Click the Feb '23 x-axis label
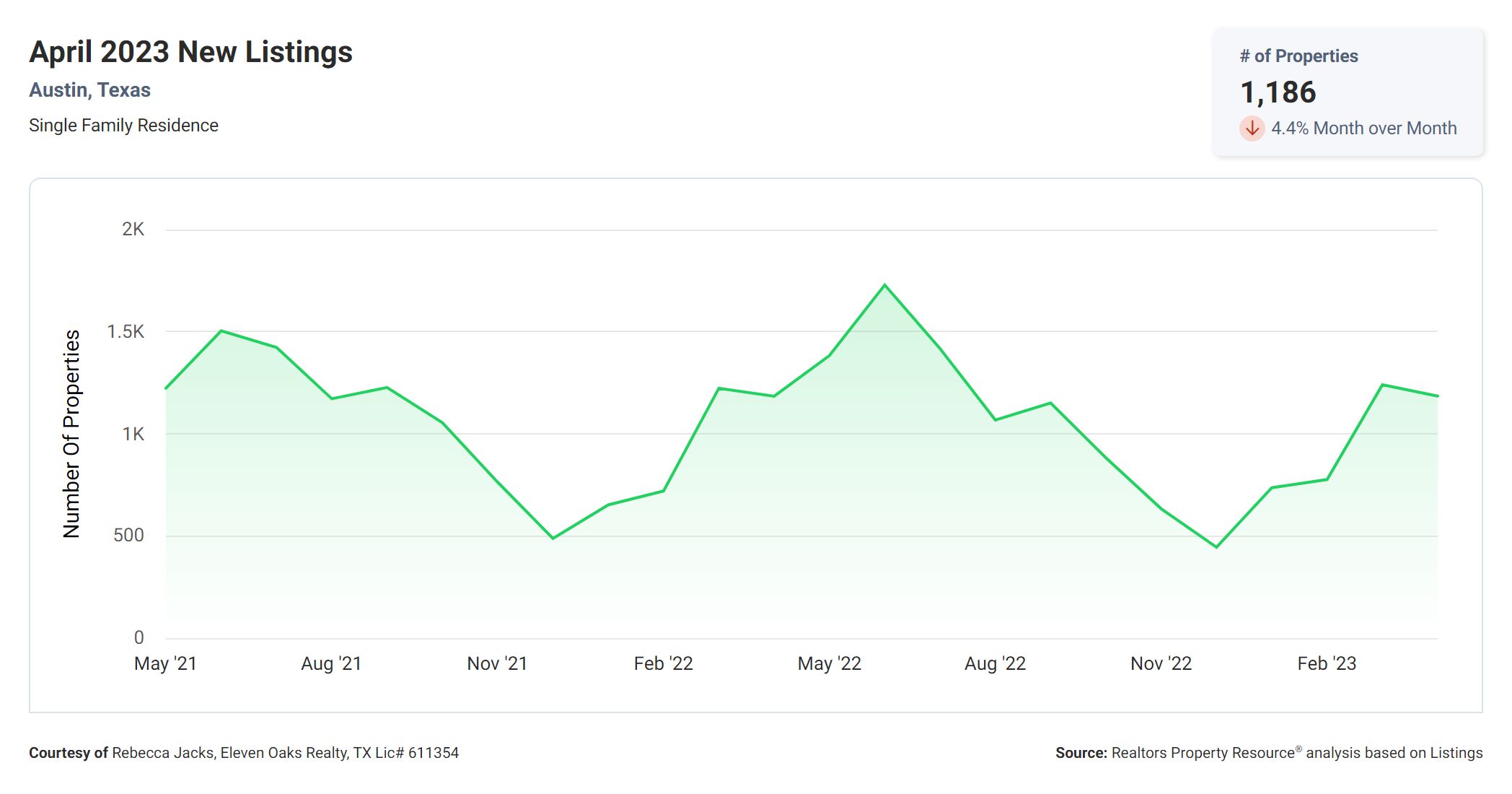The height and width of the screenshot is (794, 1512). click(1327, 663)
